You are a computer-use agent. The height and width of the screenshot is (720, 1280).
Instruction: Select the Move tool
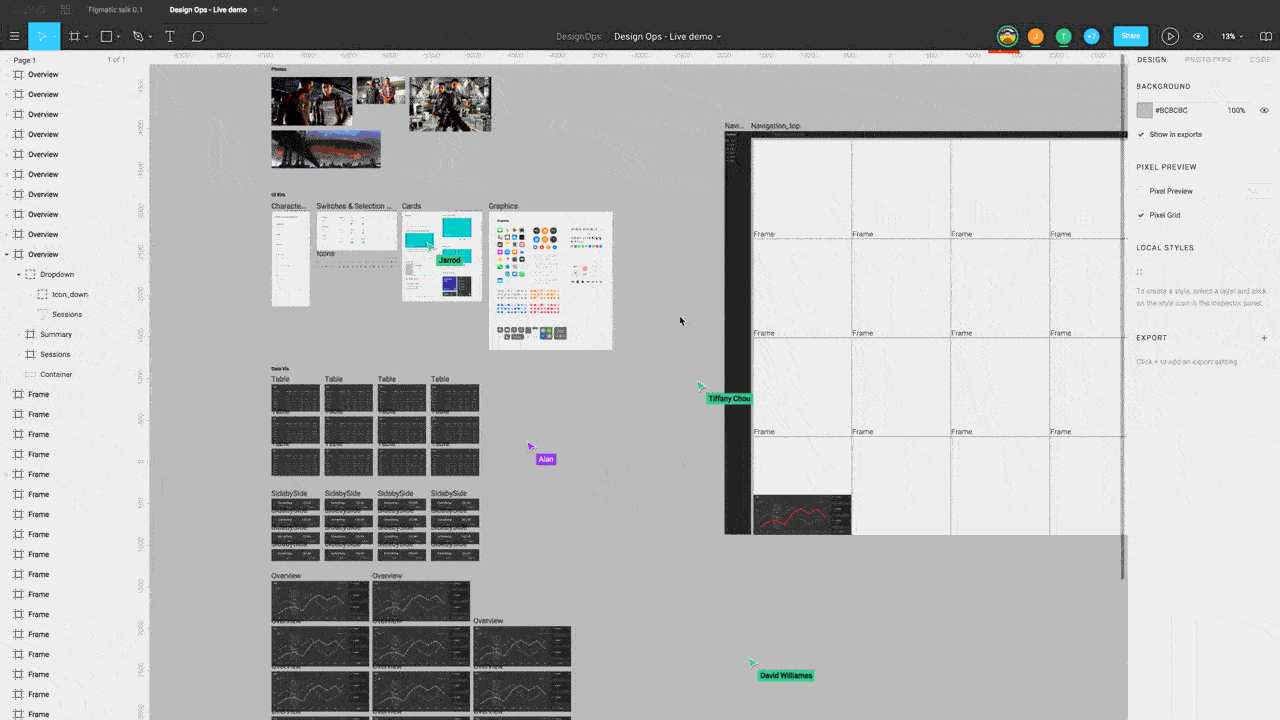42,36
